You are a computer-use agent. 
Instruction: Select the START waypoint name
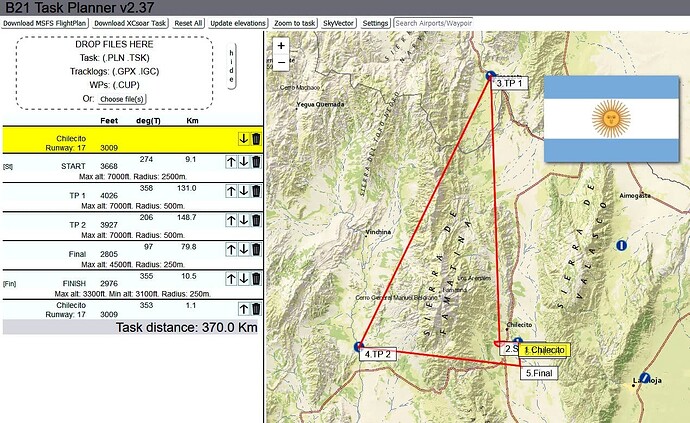[x=73, y=166]
